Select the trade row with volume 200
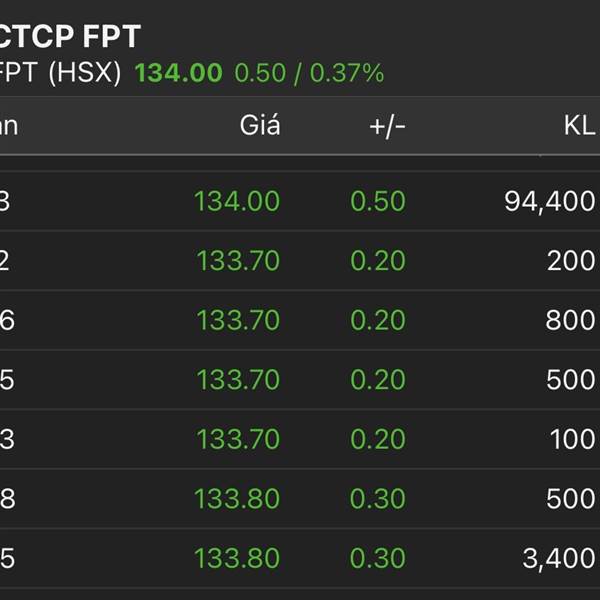This screenshot has width=600, height=600. pos(300,261)
